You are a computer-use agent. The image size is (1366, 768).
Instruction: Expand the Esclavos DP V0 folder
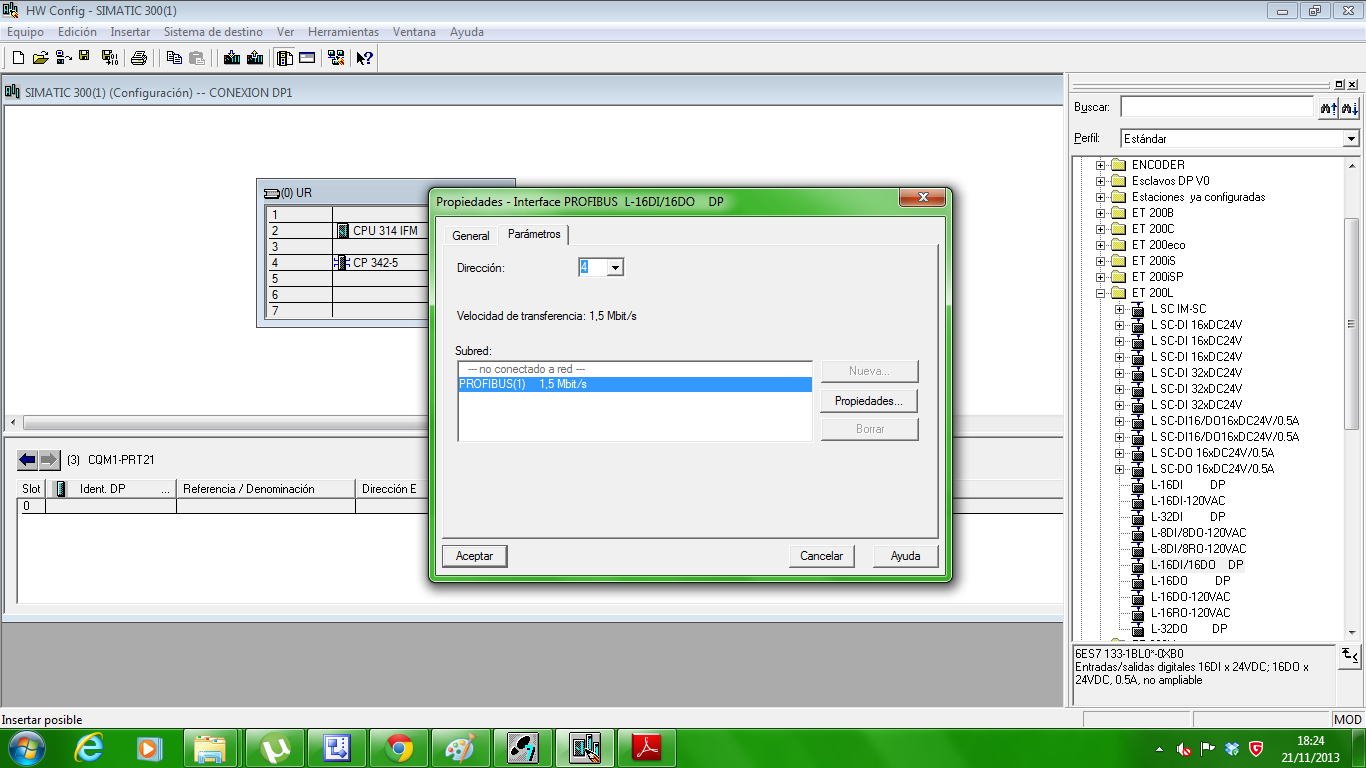1101,181
